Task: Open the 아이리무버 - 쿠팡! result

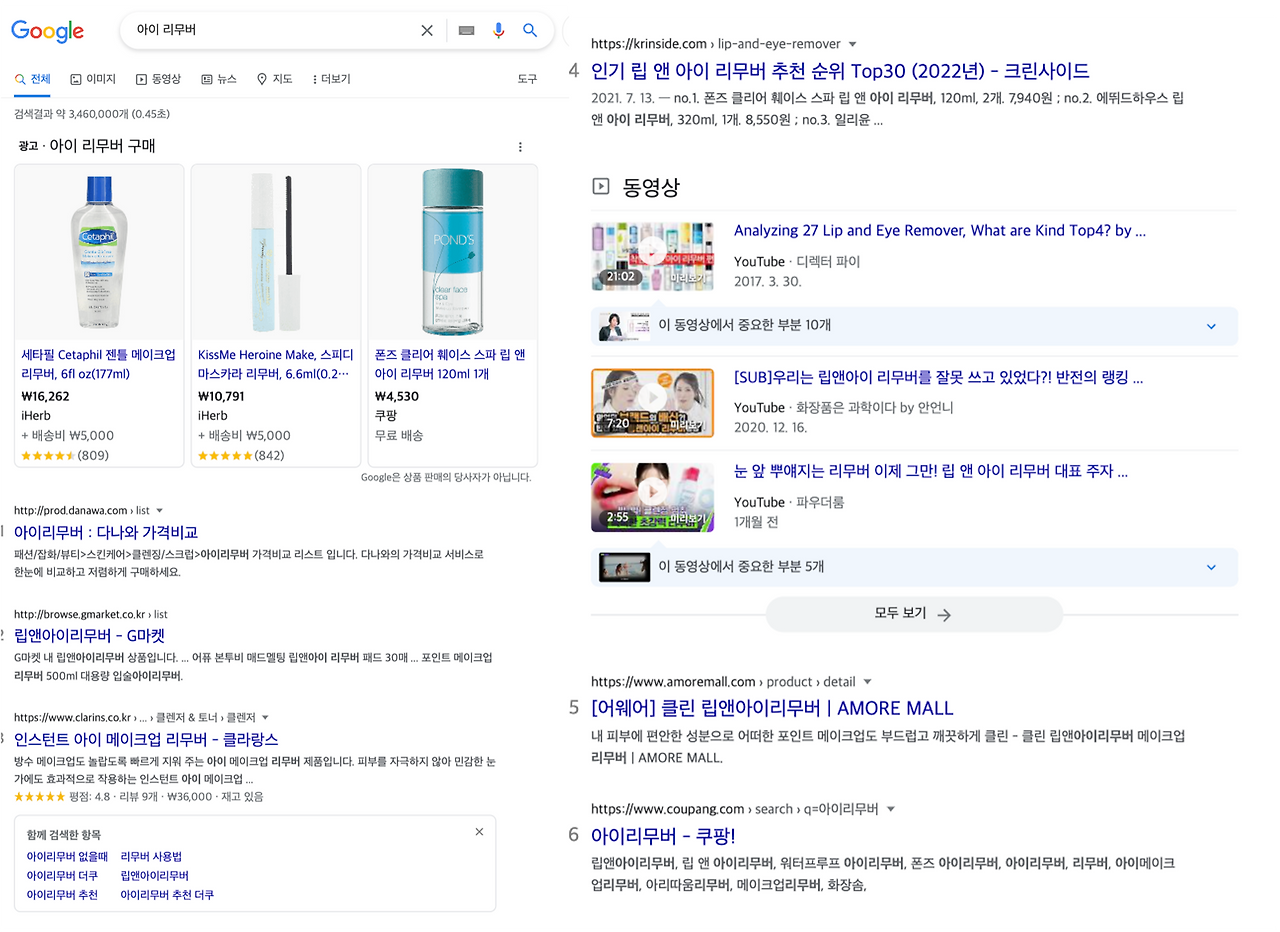Action: coord(663,836)
